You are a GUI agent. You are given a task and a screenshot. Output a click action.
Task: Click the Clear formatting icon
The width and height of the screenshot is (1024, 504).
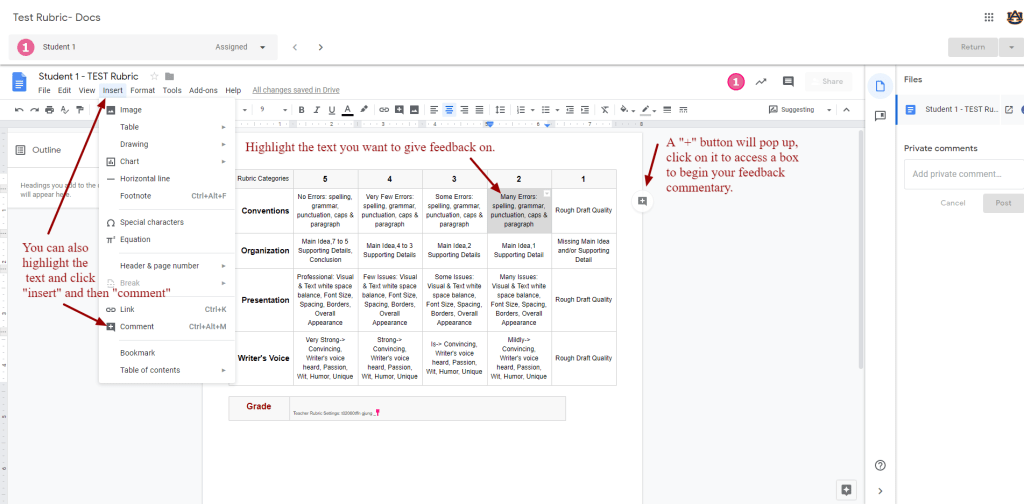click(604, 109)
